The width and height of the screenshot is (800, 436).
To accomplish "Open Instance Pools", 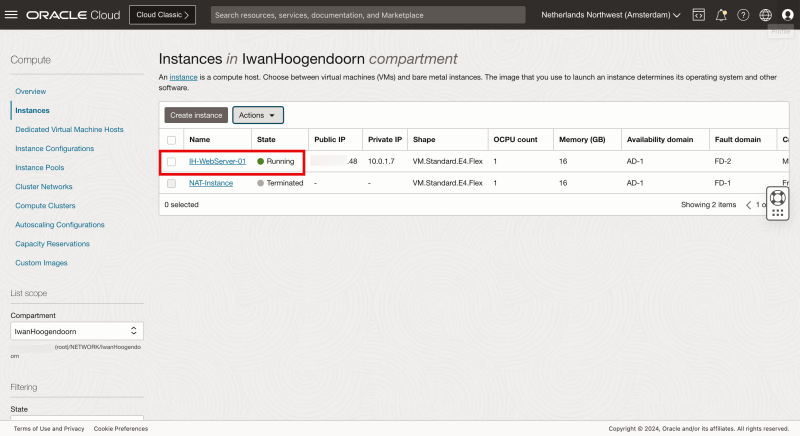I will point(40,167).
